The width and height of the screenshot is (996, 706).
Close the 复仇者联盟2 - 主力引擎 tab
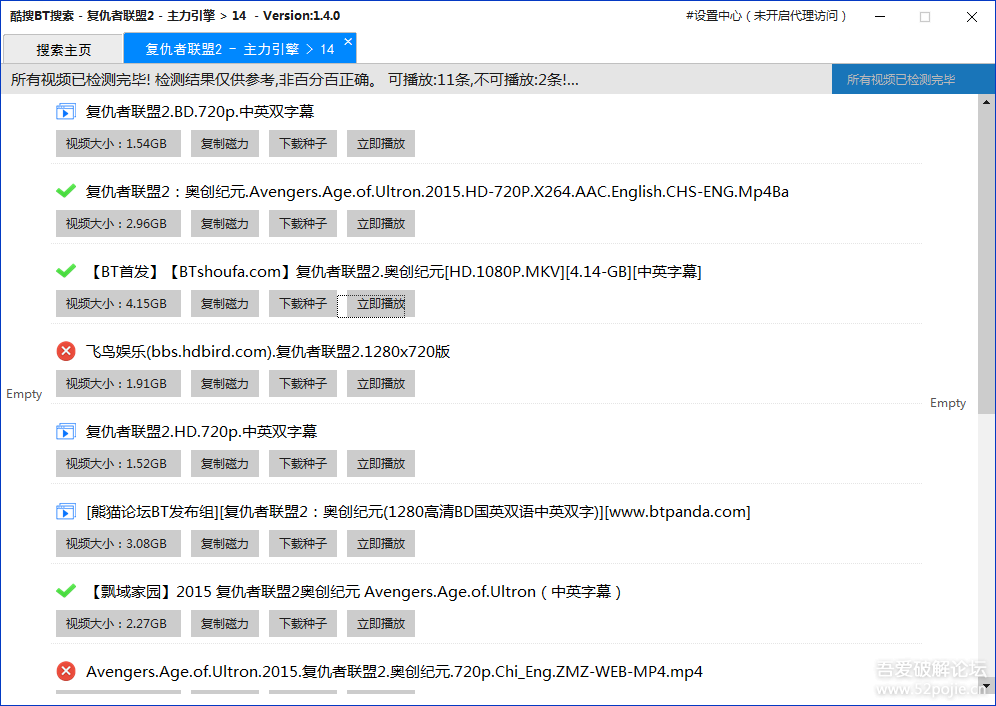click(x=348, y=42)
